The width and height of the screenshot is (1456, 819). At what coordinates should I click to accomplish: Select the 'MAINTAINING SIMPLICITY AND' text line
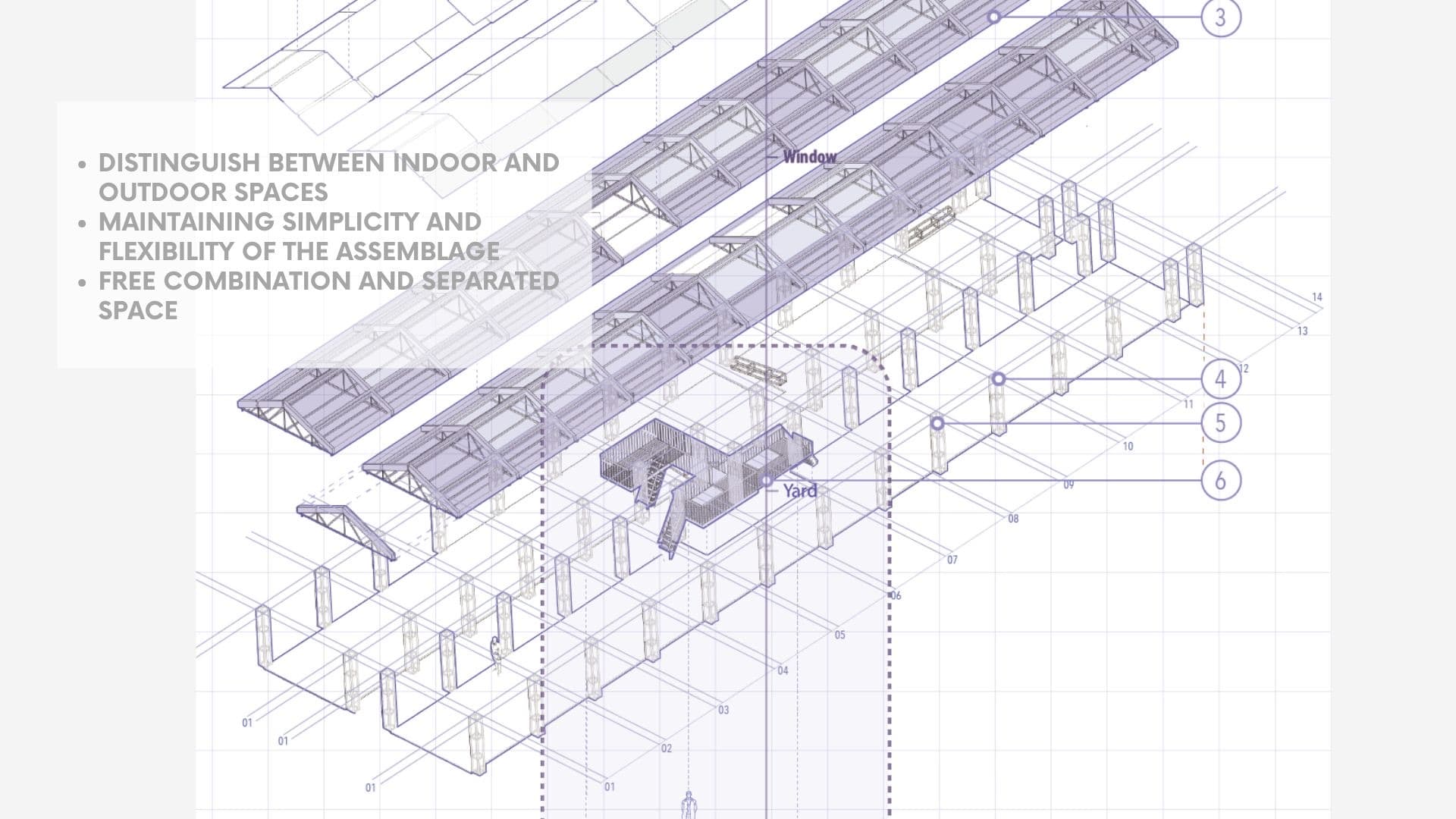coord(290,221)
